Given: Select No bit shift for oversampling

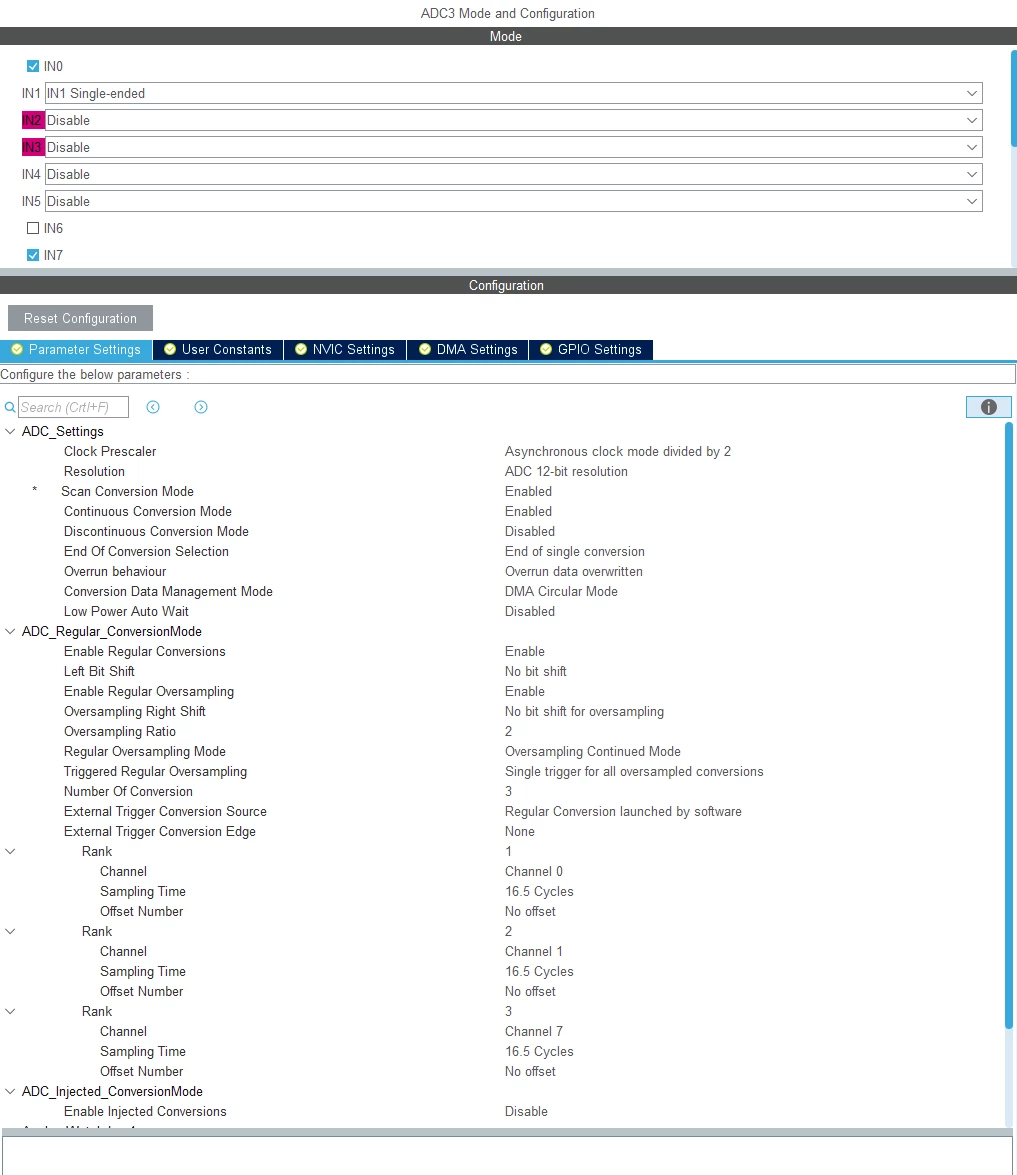Looking at the screenshot, I should click(x=585, y=712).
